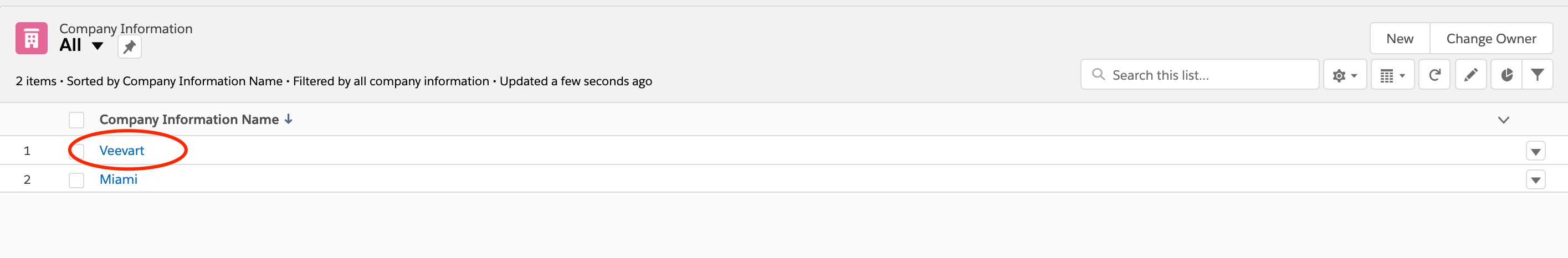Viewport: 1568px width, 258px height.
Task: Refresh the company information list
Action: 1434,75
